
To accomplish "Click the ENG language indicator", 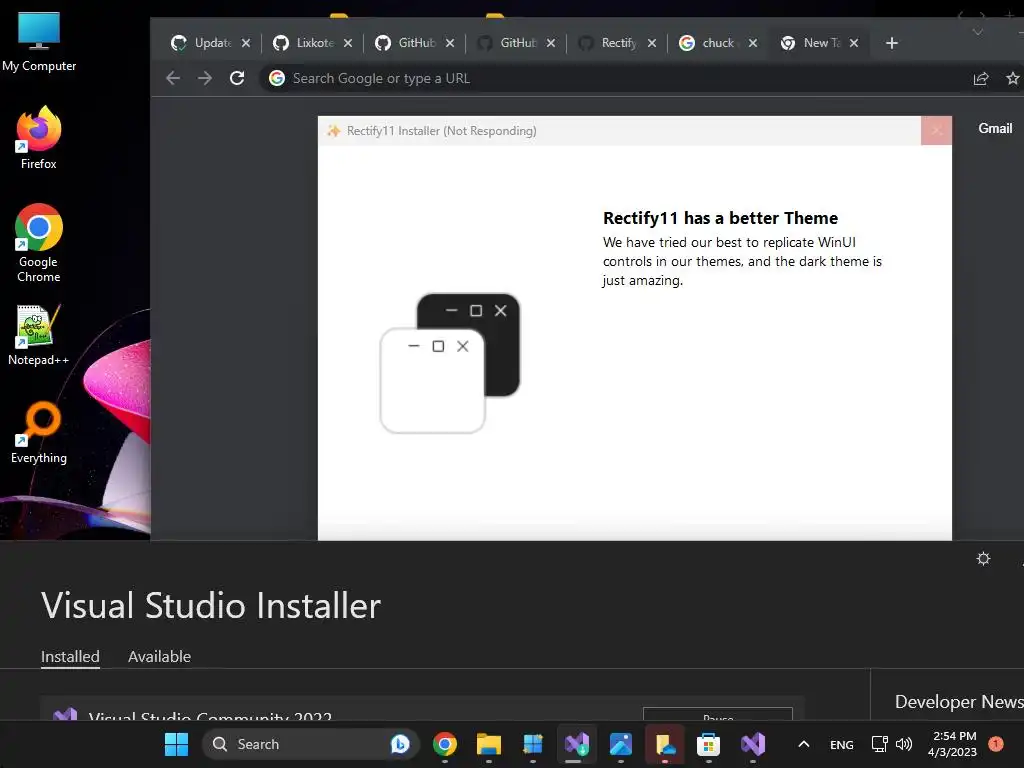I will pos(841,744).
